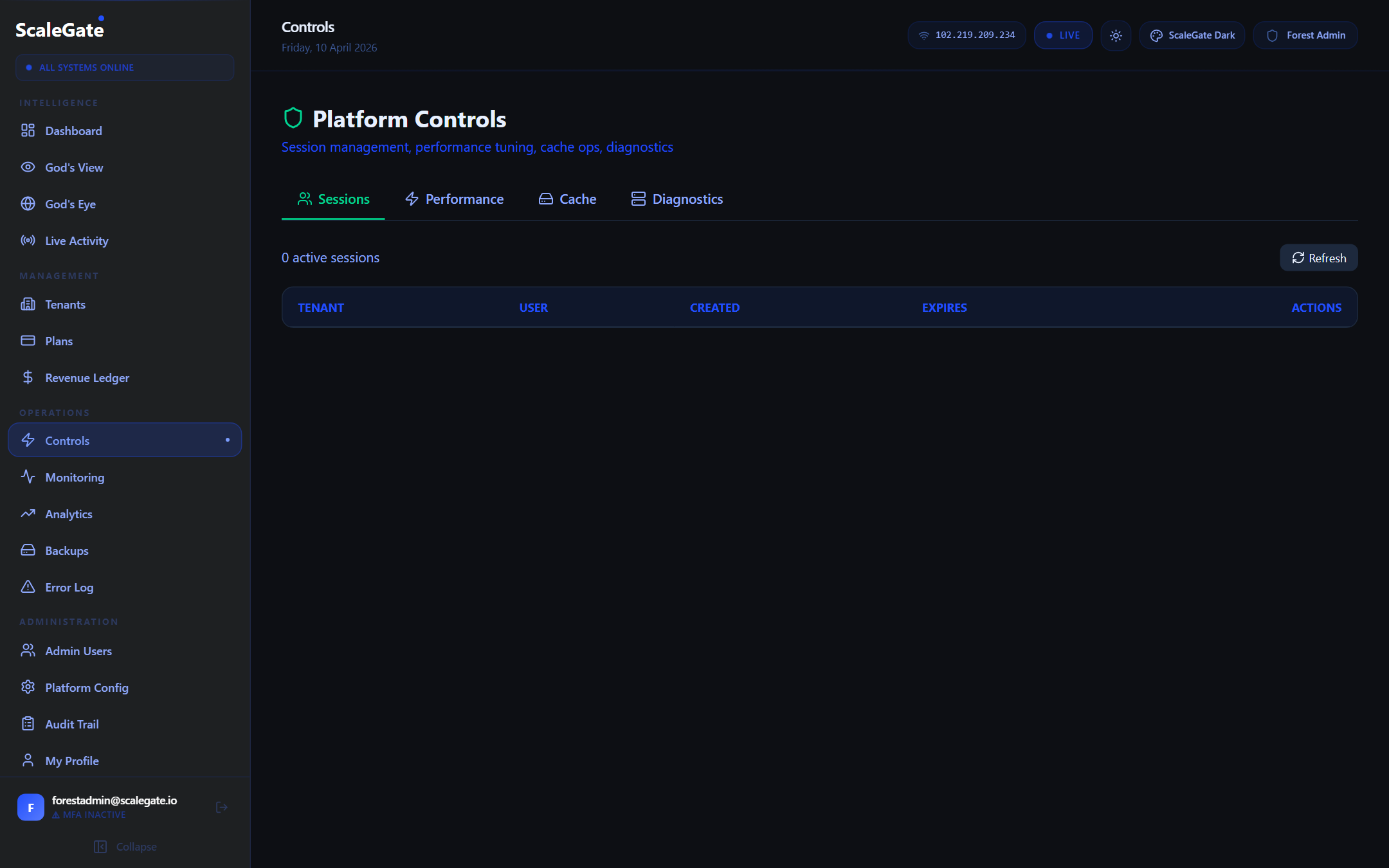
Task: Open God's Eye globe icon
Action: click(x=28, y=204)
